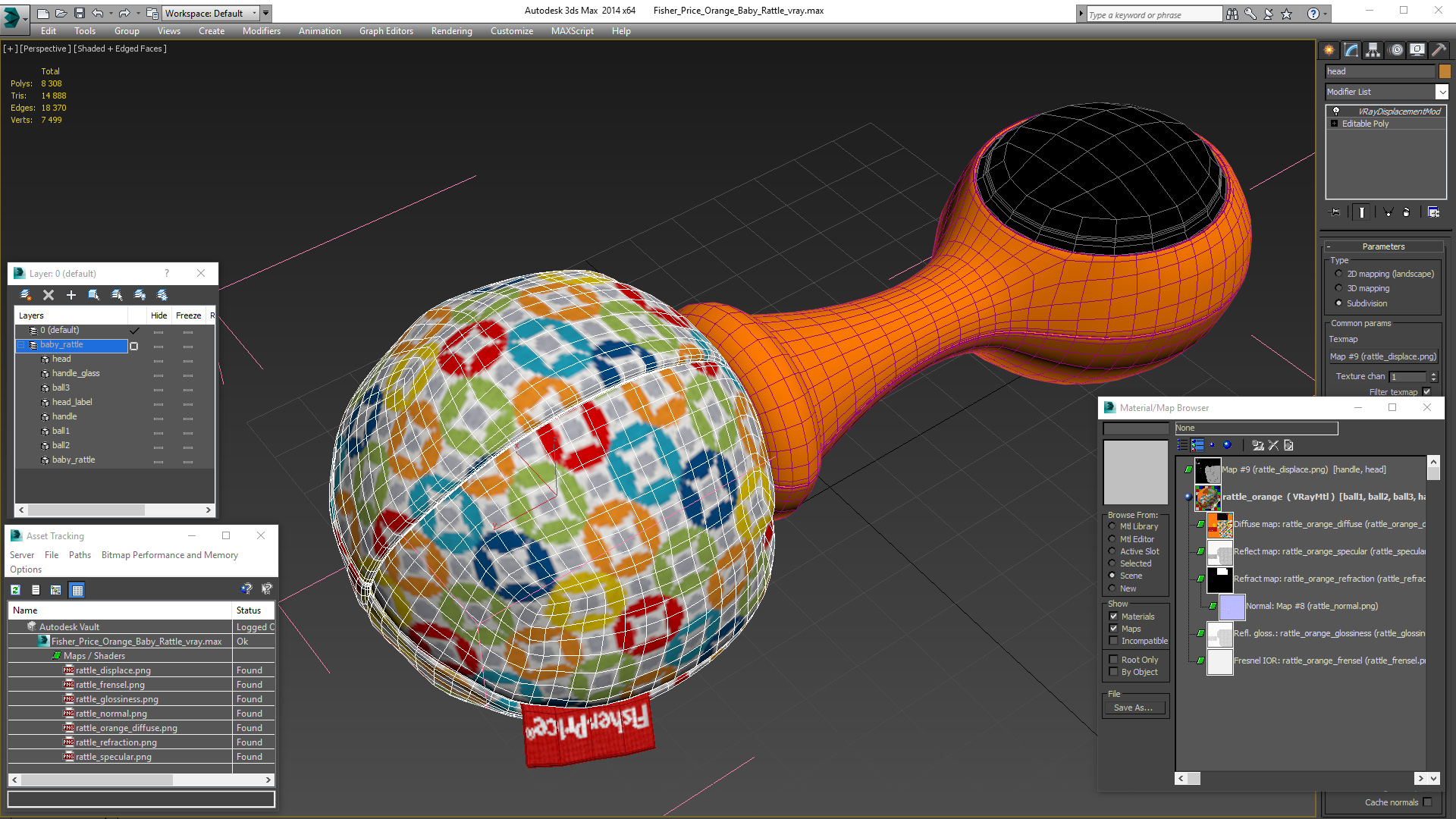This screenshot has height=819, width=1456.
Task: Click Undo arrow in main toolbar
Action: point(98,13)
